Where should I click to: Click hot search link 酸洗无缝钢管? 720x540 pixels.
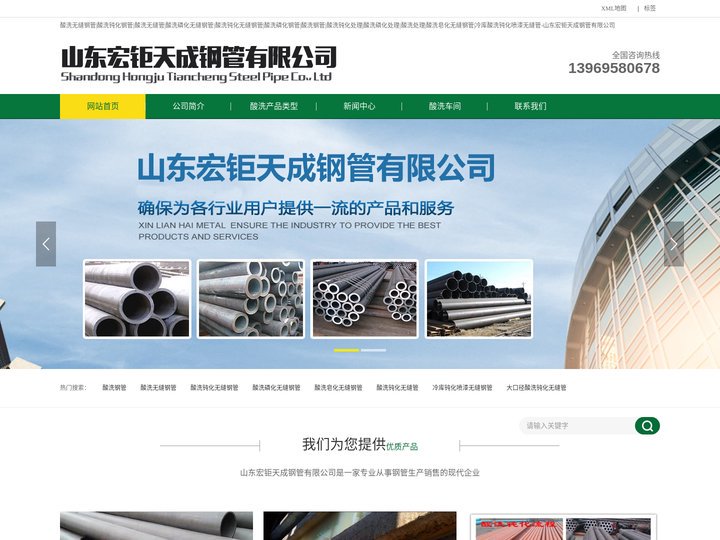pyautogui.click(x=158, y=388)
